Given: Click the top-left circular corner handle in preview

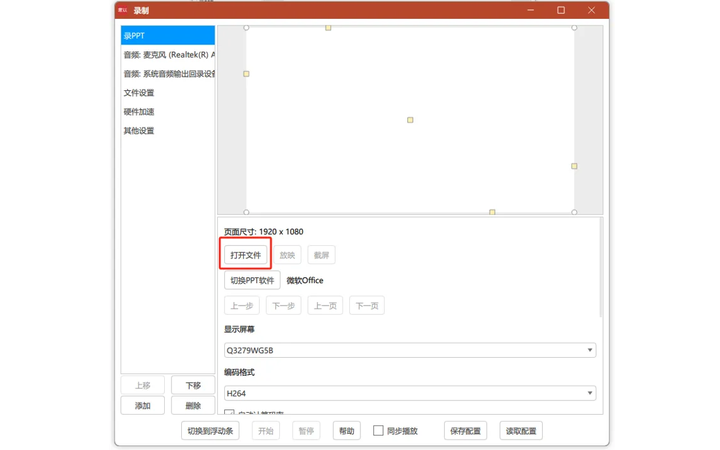Looking at the screenshot, I should point(246,28).
